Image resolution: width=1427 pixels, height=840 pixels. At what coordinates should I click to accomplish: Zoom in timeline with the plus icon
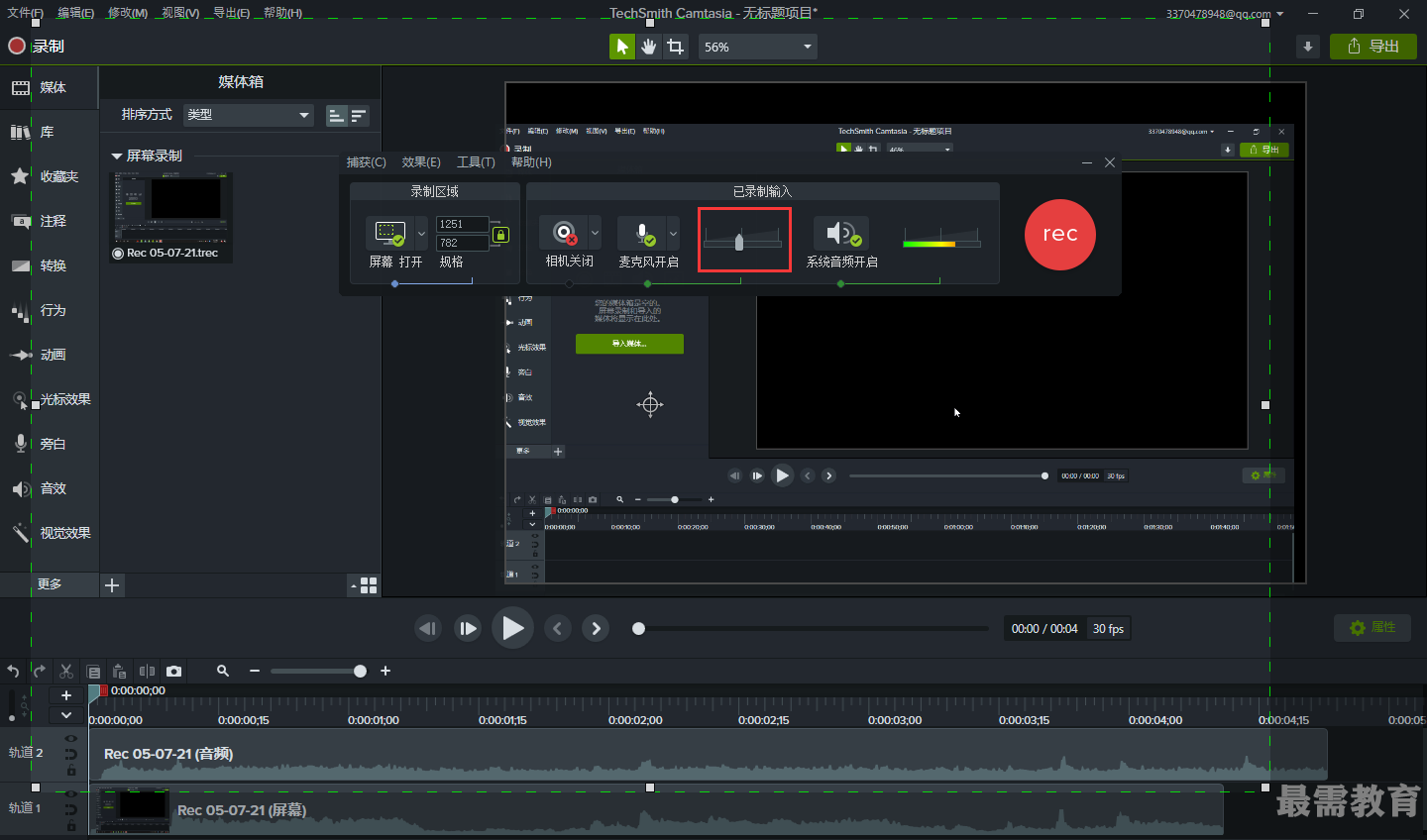(x=385, y=671)
